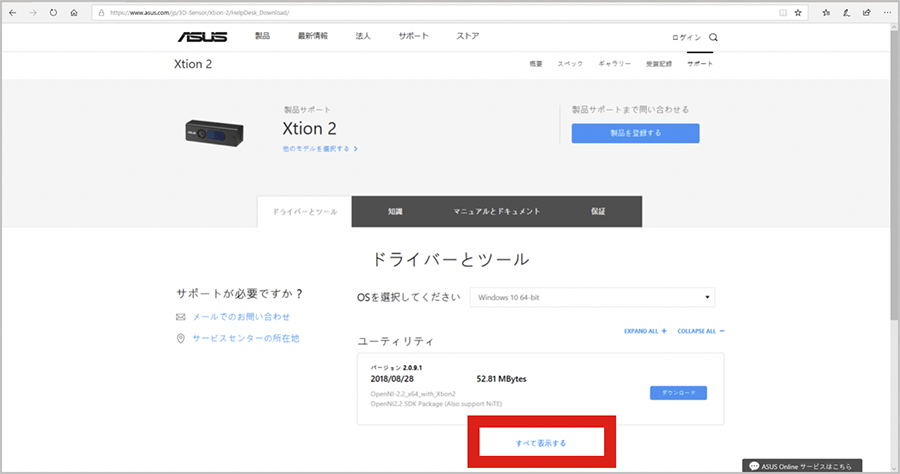This screenshot has width=900, height=474.
Task: Reload the page with the refresh icon
Action: point(53,13)
